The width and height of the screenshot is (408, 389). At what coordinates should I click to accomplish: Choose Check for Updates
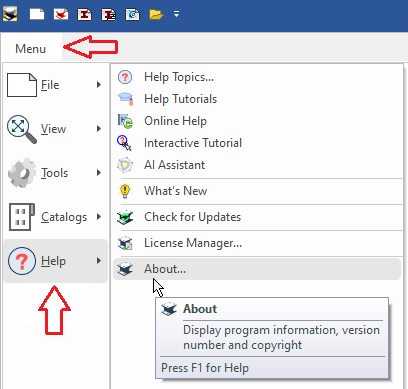[x=257, y=217]
